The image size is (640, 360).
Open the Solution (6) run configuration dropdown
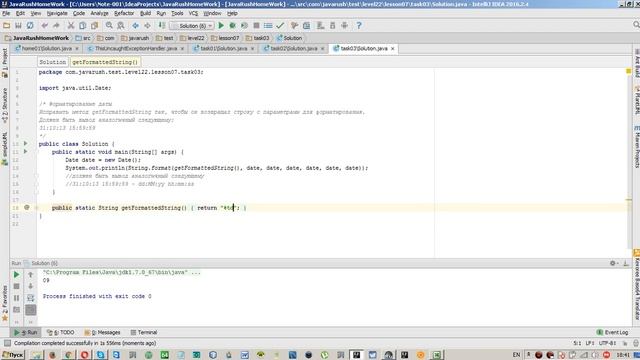point(192,26)
